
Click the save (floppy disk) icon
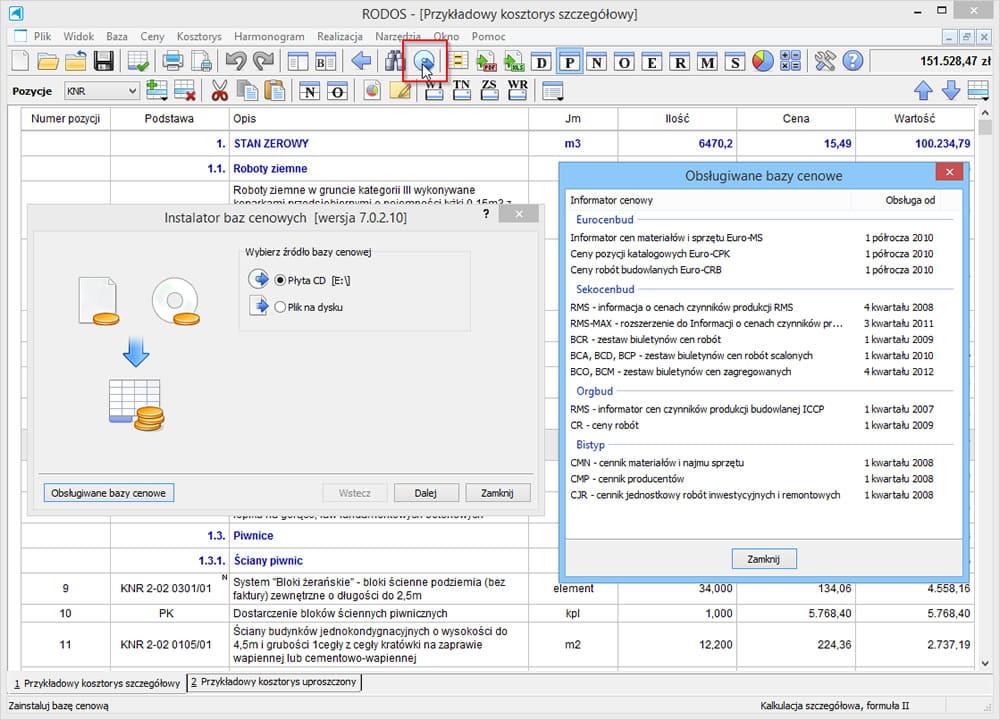coord(103,62)
